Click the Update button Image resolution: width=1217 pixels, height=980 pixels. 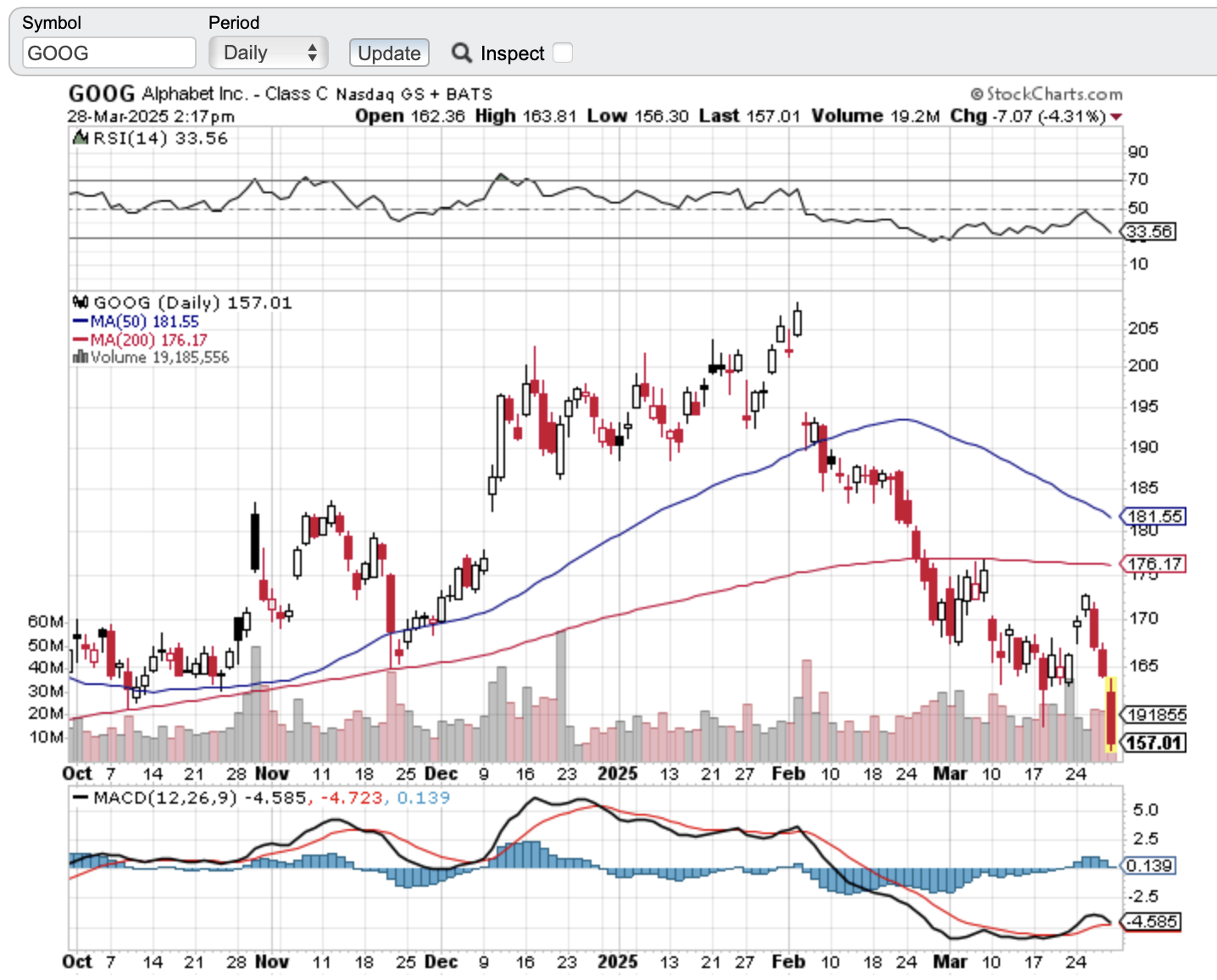tap(389, 53)
